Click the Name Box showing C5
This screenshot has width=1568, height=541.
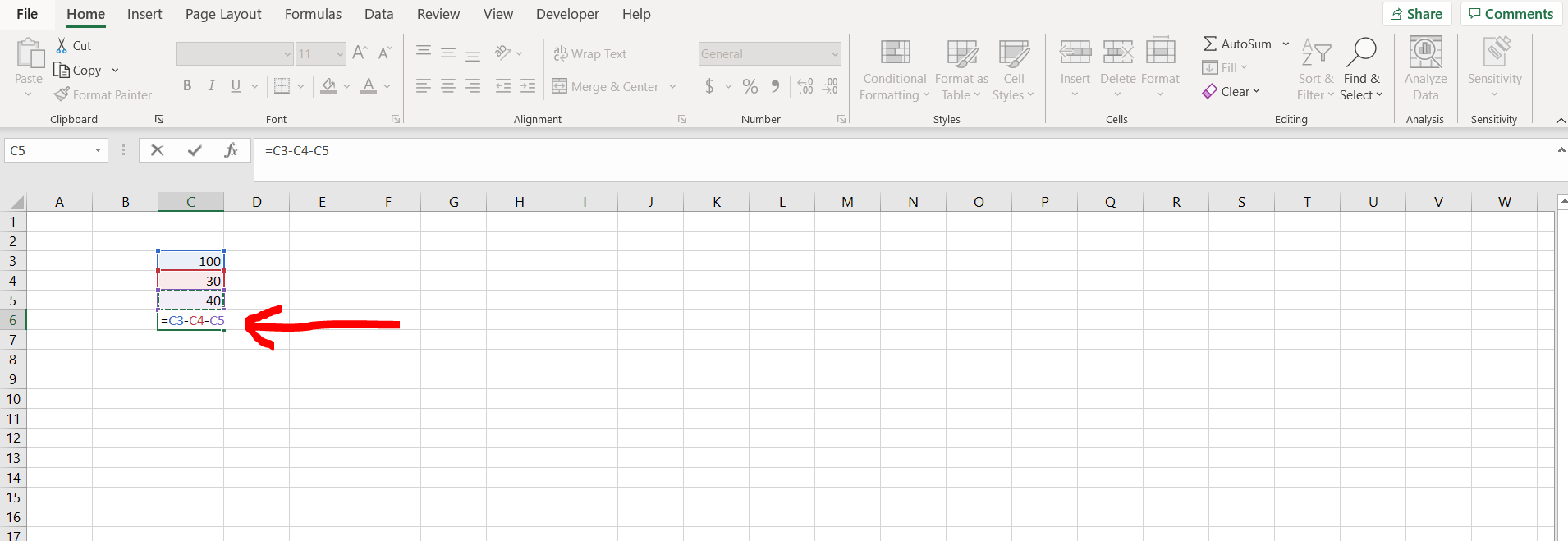56,150
